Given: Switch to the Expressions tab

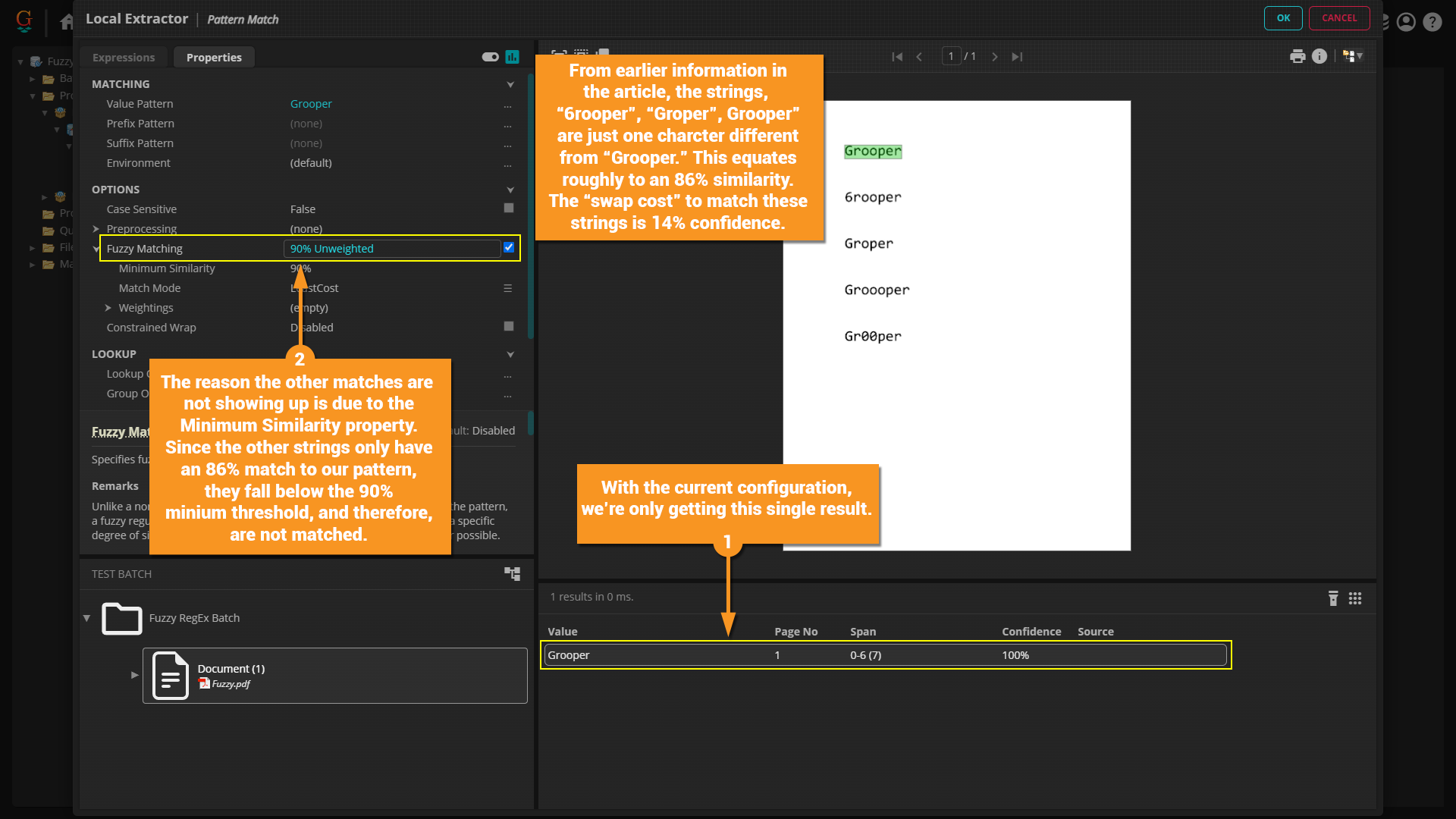Looking at the screenshot, I should pyautogui.click(x=124, y=58).
